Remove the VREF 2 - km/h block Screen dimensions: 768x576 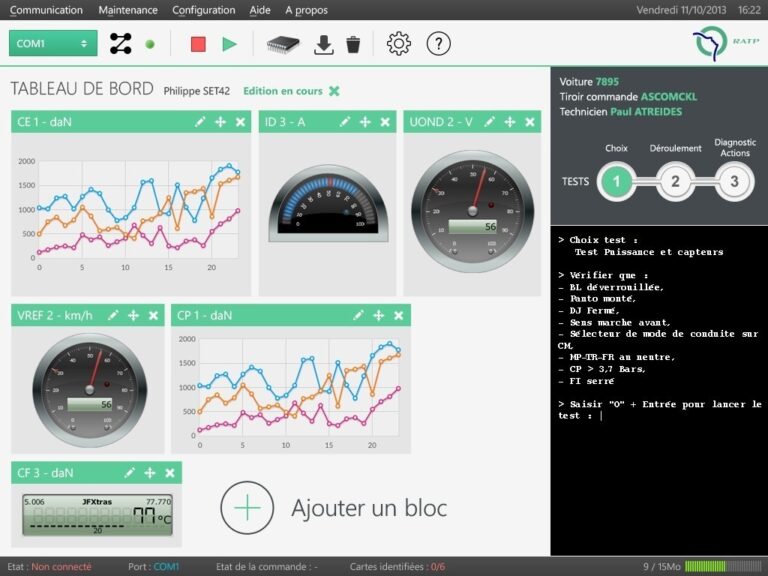tap(153, 315)
